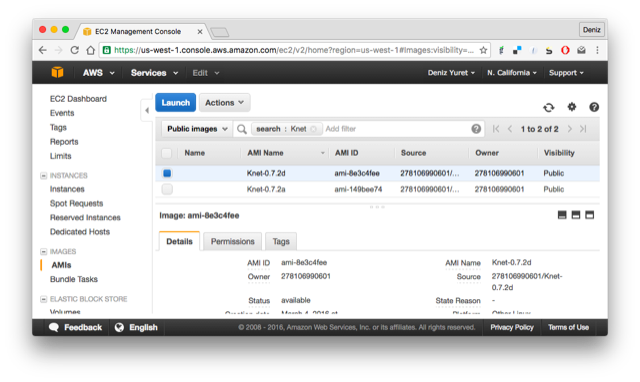Open the browser home page
Screen dimensions: 640x382
coord(90,50)
